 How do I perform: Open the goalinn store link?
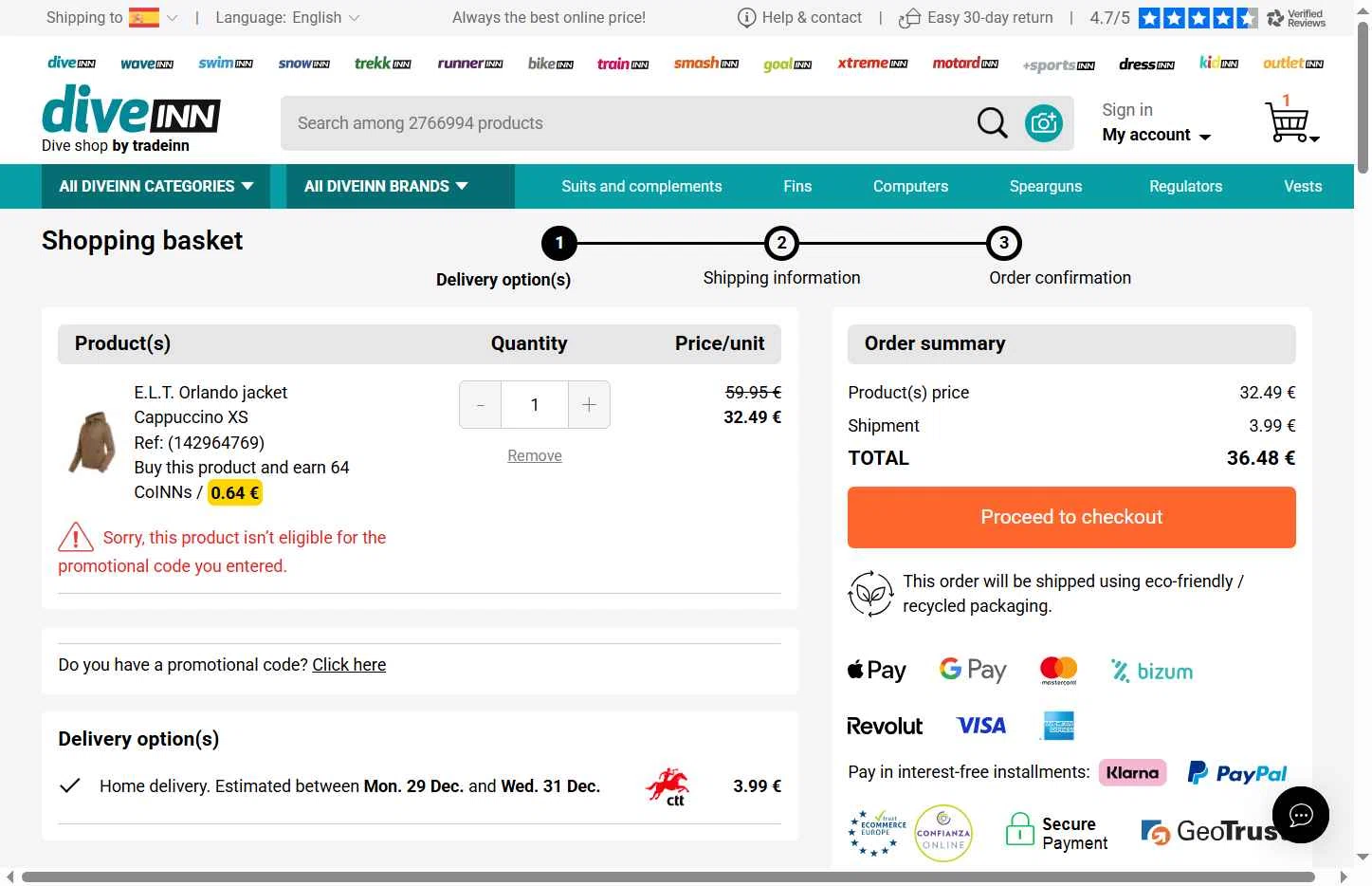point(788,64)
